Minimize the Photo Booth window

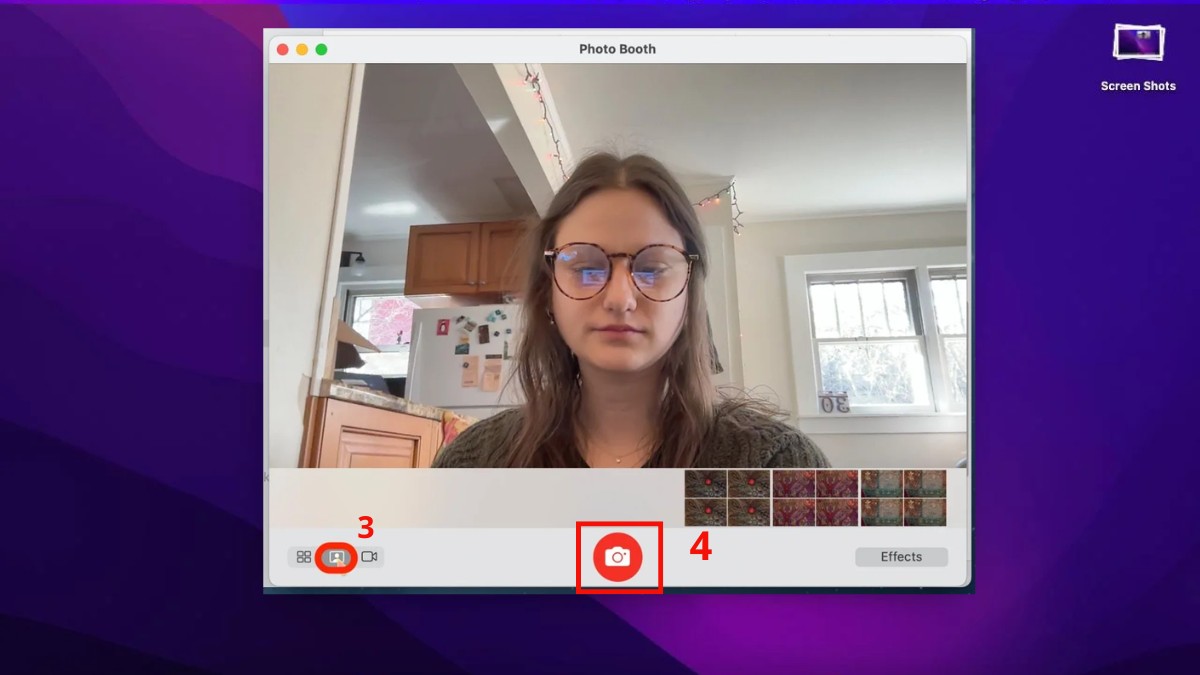click(302, 49)
